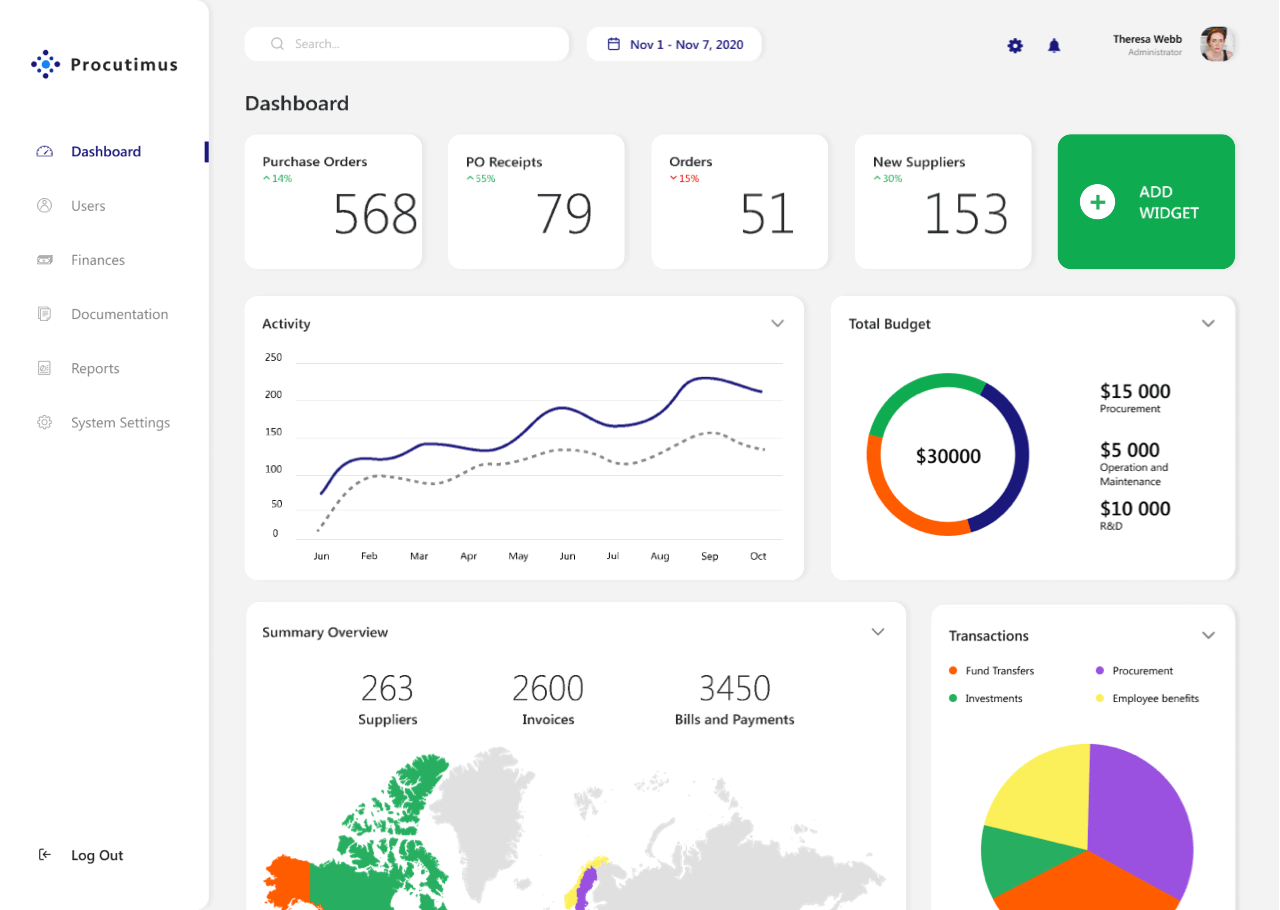
Task: Click the Log Out arrow icon
Action: (x=44, y=855)
